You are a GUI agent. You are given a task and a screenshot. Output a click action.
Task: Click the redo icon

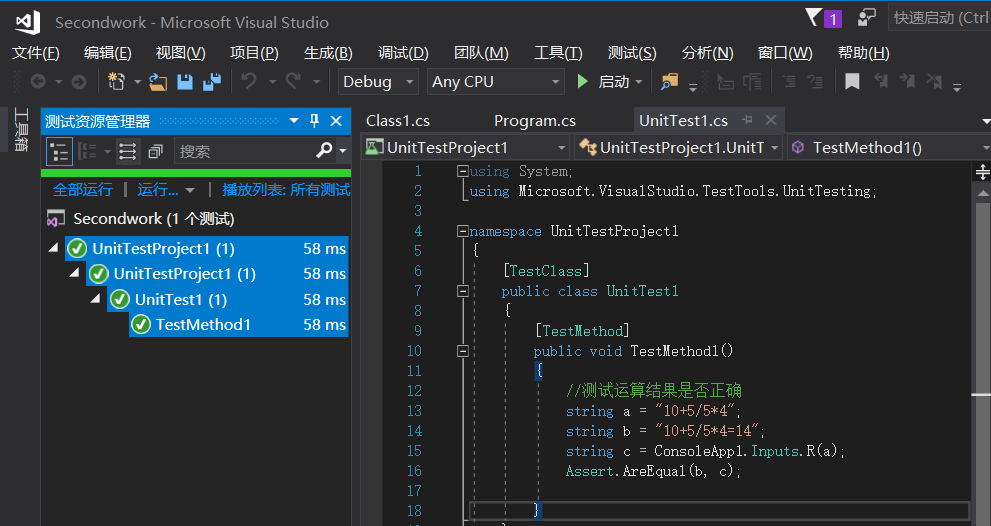pyautogui.click(x=293, y=82)
